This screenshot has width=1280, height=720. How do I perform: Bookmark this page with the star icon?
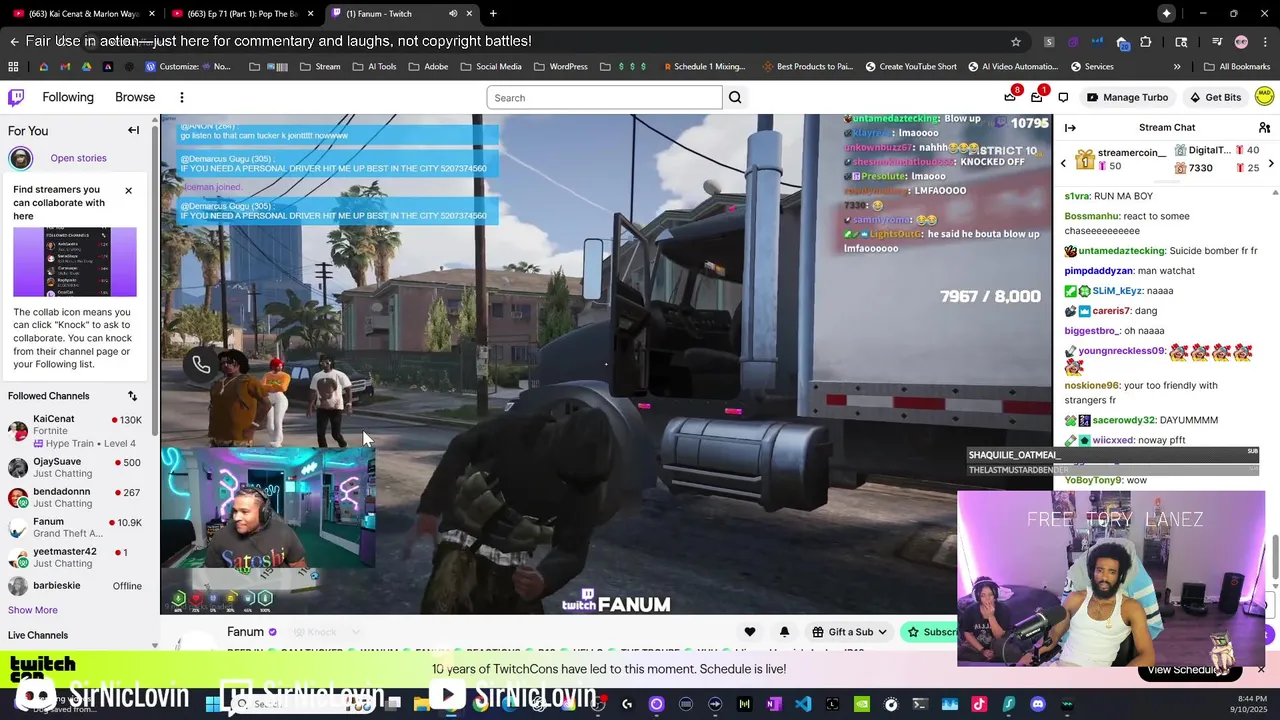[x=1016, y=42]
